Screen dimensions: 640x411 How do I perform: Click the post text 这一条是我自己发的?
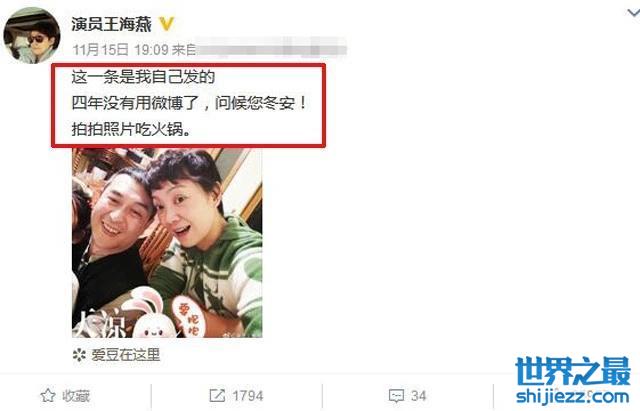143,77
